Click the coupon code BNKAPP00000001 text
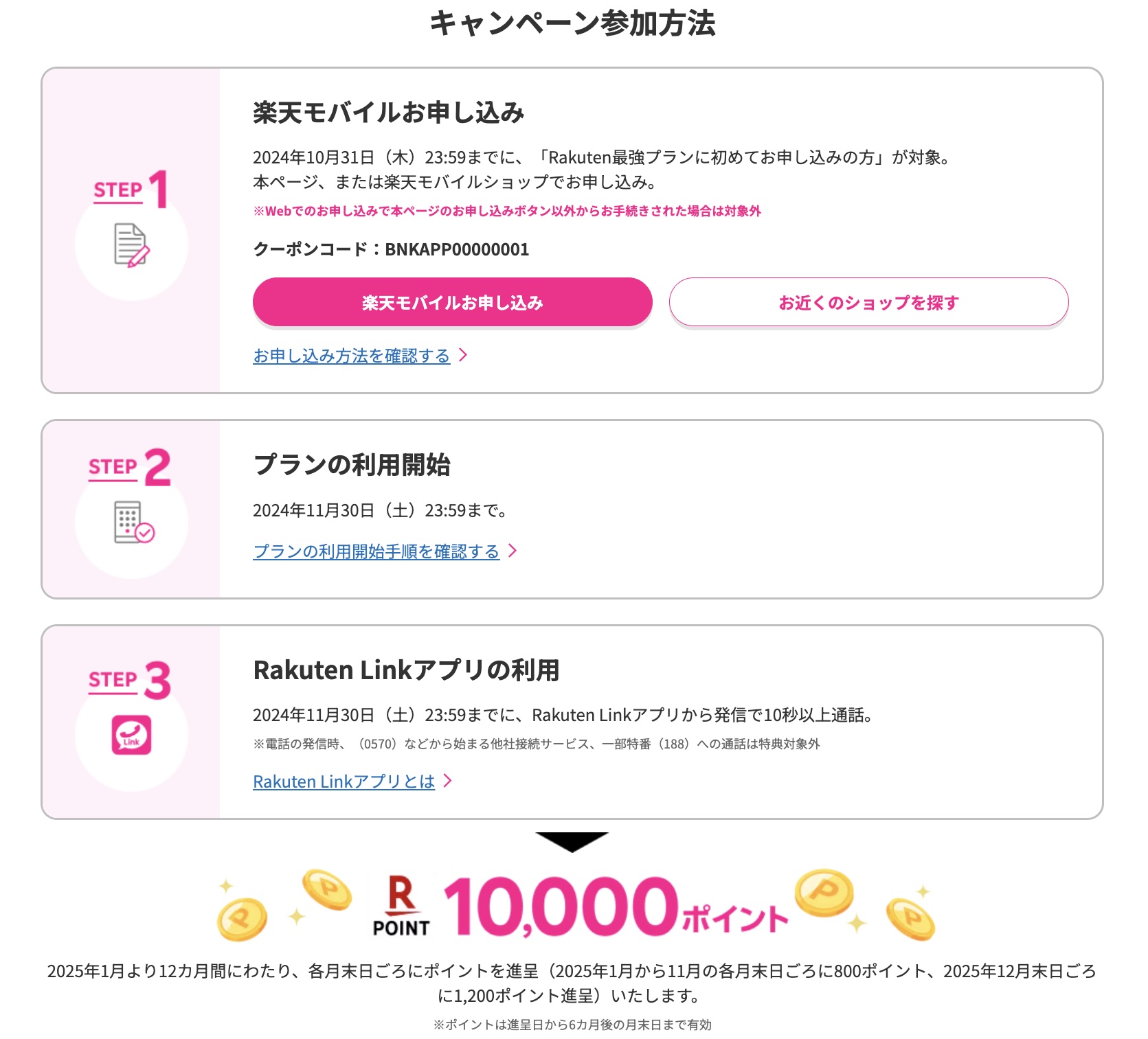 point(457,249)
